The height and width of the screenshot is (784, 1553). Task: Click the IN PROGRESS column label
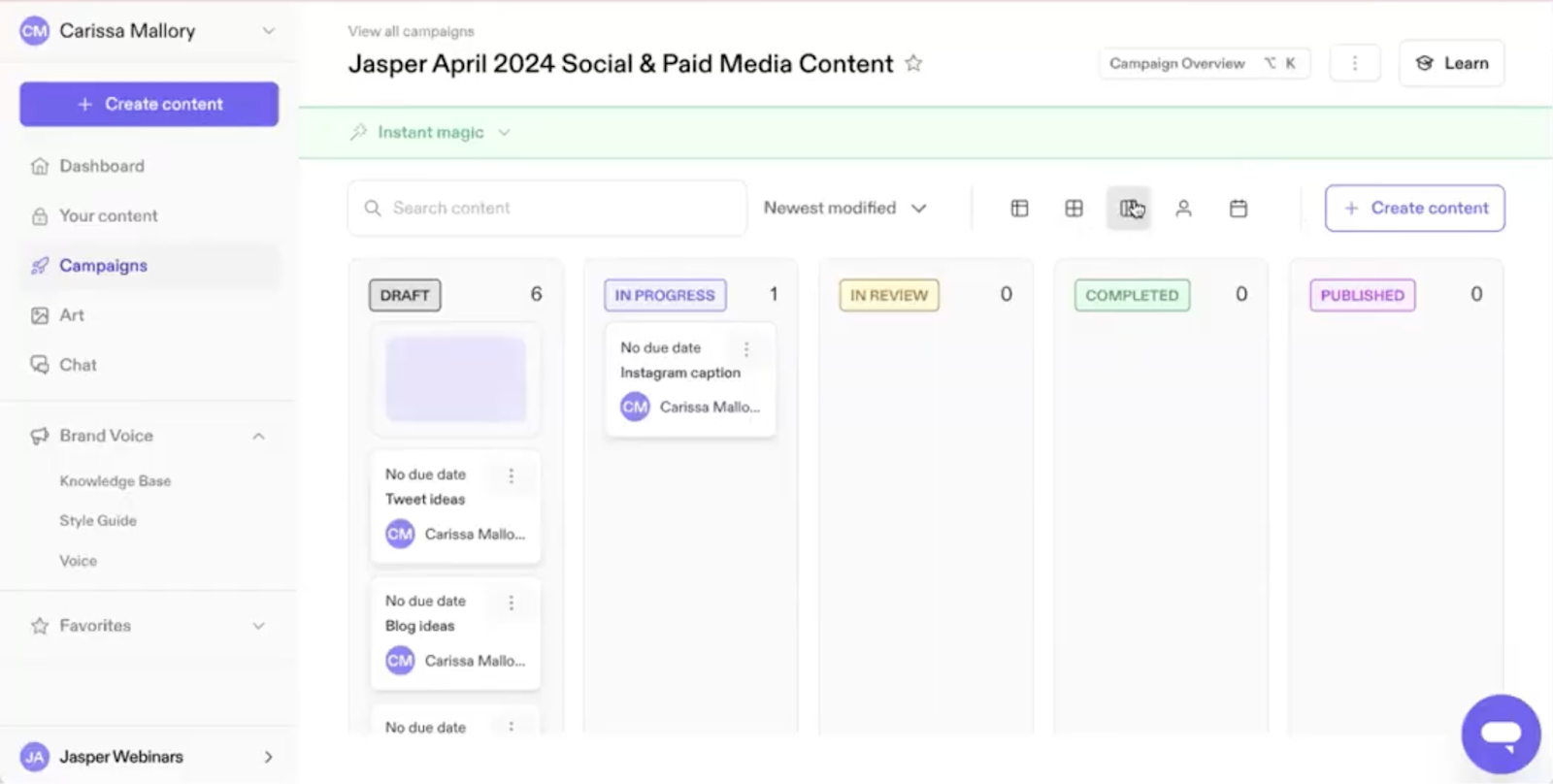click(x=665, y=295)
